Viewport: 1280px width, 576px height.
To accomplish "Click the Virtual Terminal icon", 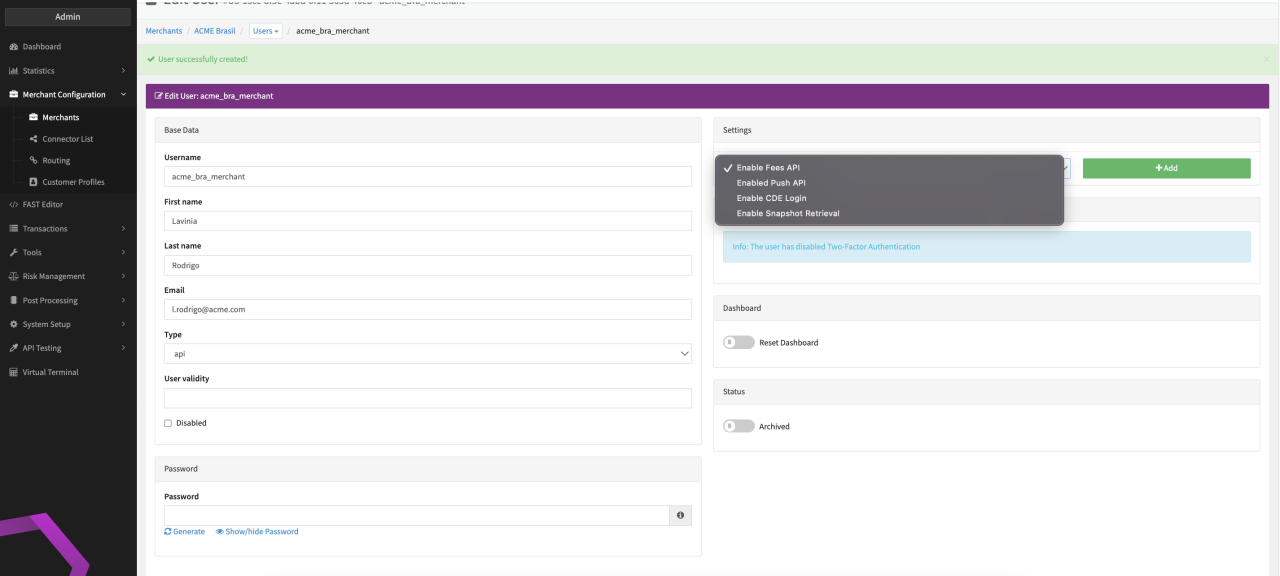I will 14,373.
